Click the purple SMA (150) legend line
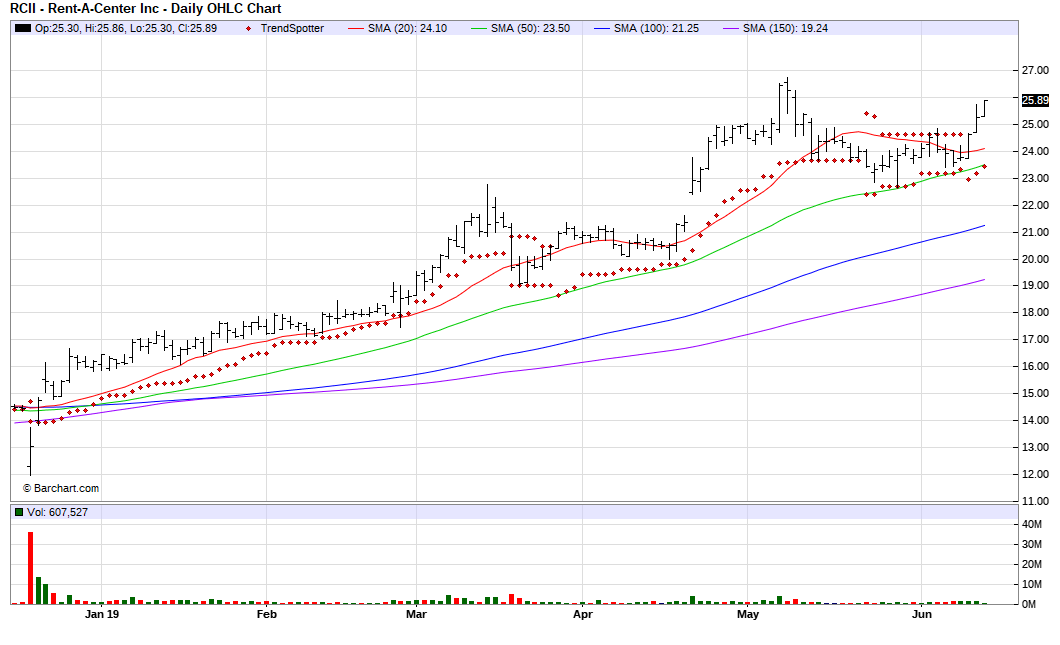 (x=731, y=28)
